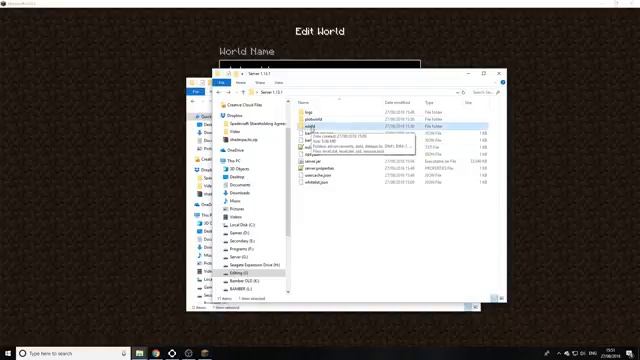Open Secondary (E:) drive
Image resolution: width=640 pixels, height=360 pixels.
(242, 241)
